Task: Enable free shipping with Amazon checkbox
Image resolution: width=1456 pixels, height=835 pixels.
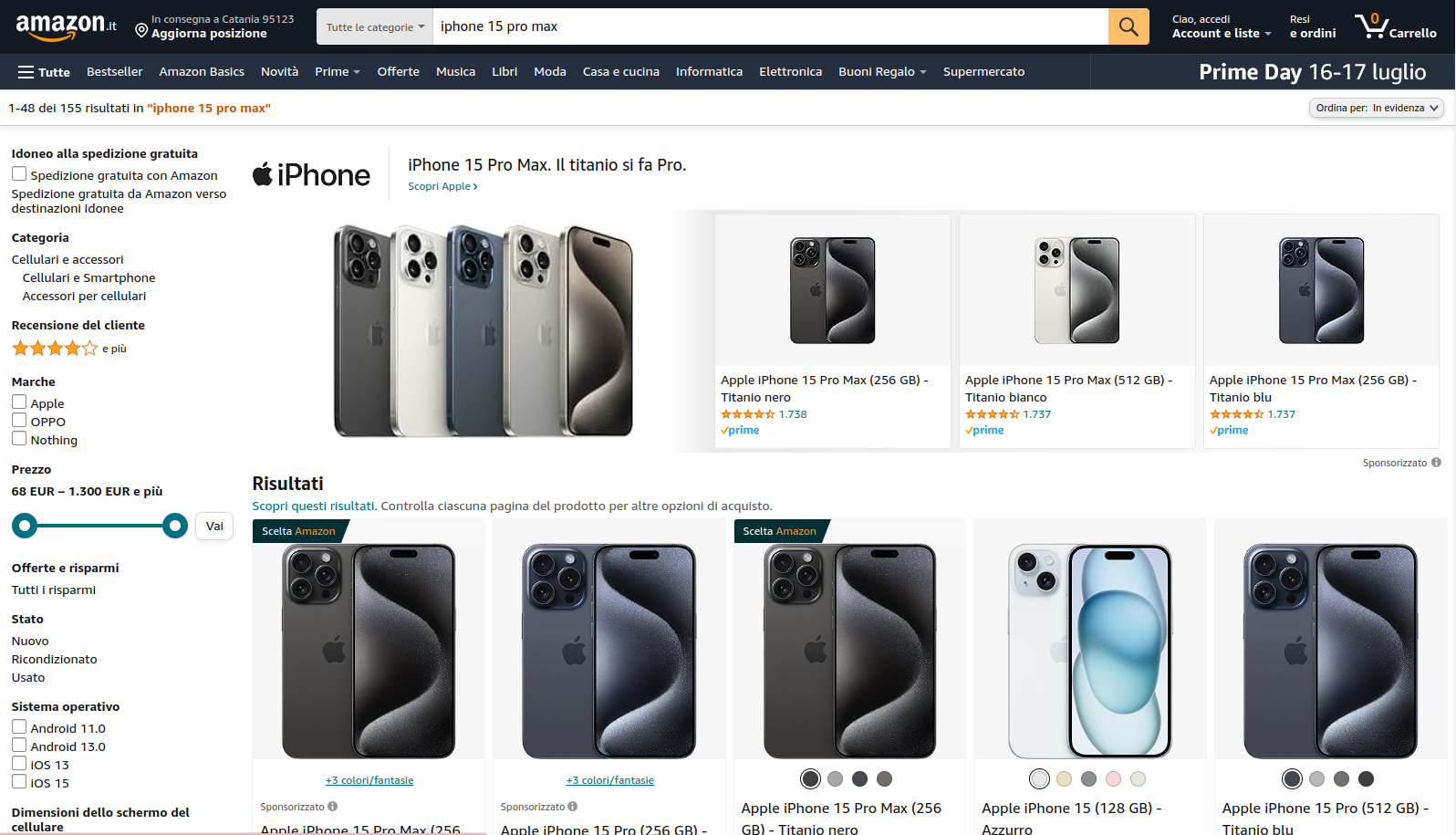Action: pos(19,174)
